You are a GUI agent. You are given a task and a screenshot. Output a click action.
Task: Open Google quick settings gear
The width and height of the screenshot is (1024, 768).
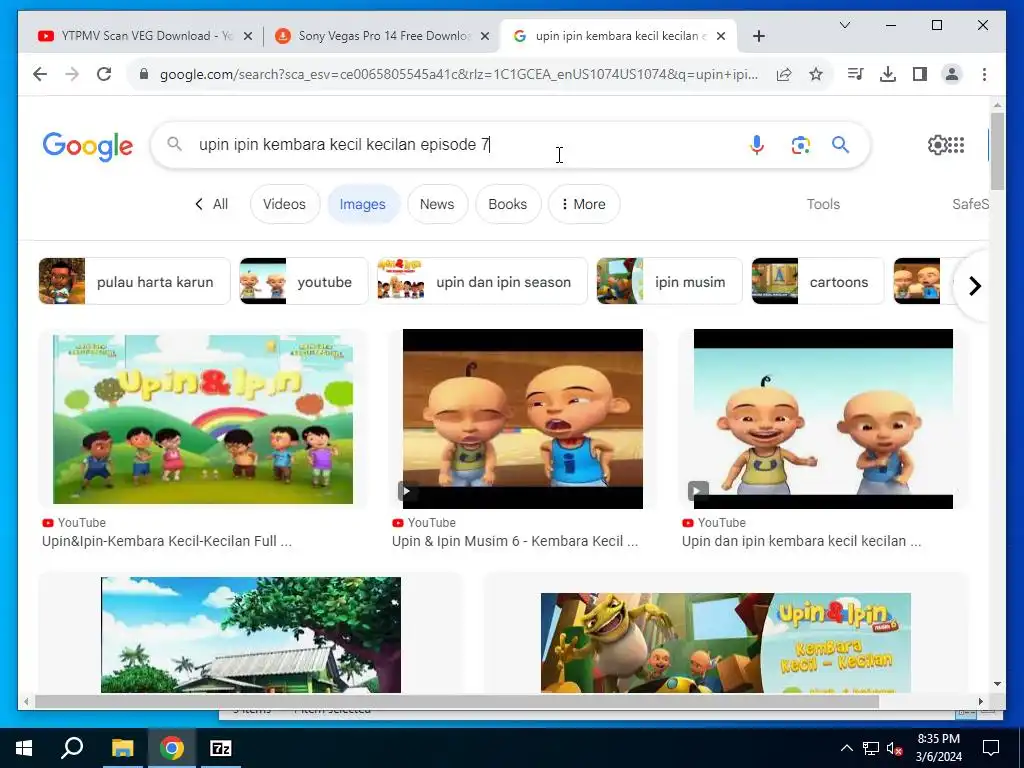[936, 144]
